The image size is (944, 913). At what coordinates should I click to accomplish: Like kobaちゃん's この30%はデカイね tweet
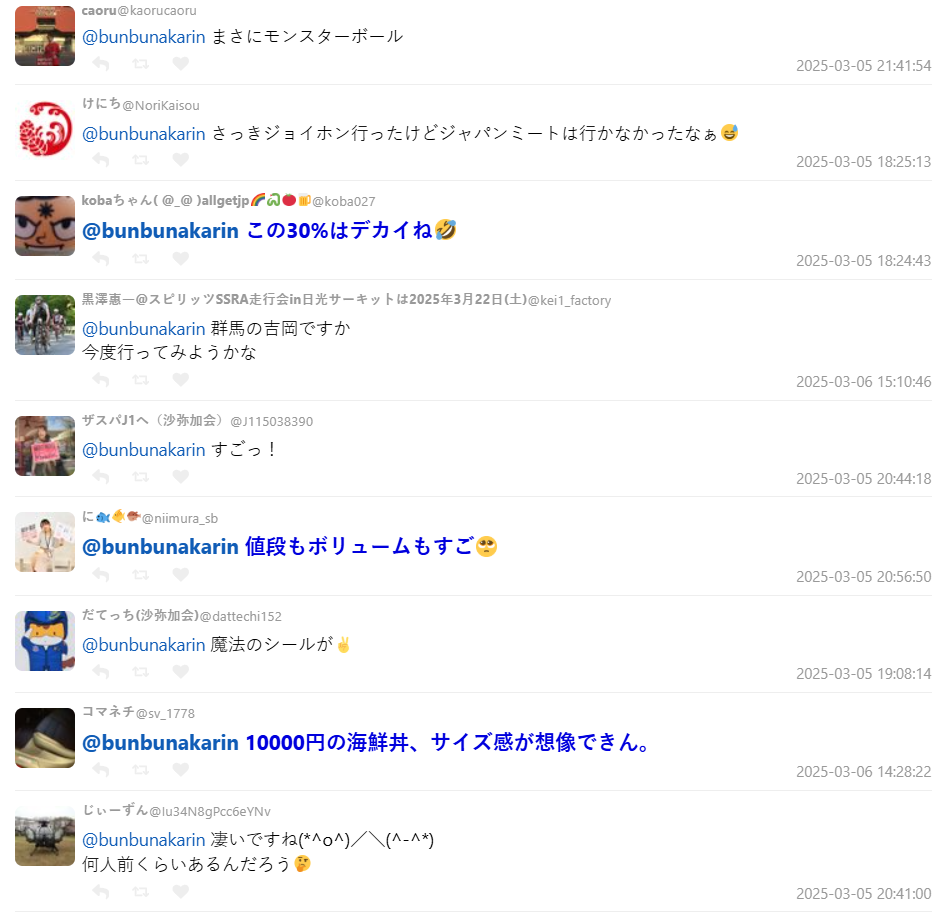(181, 259)
